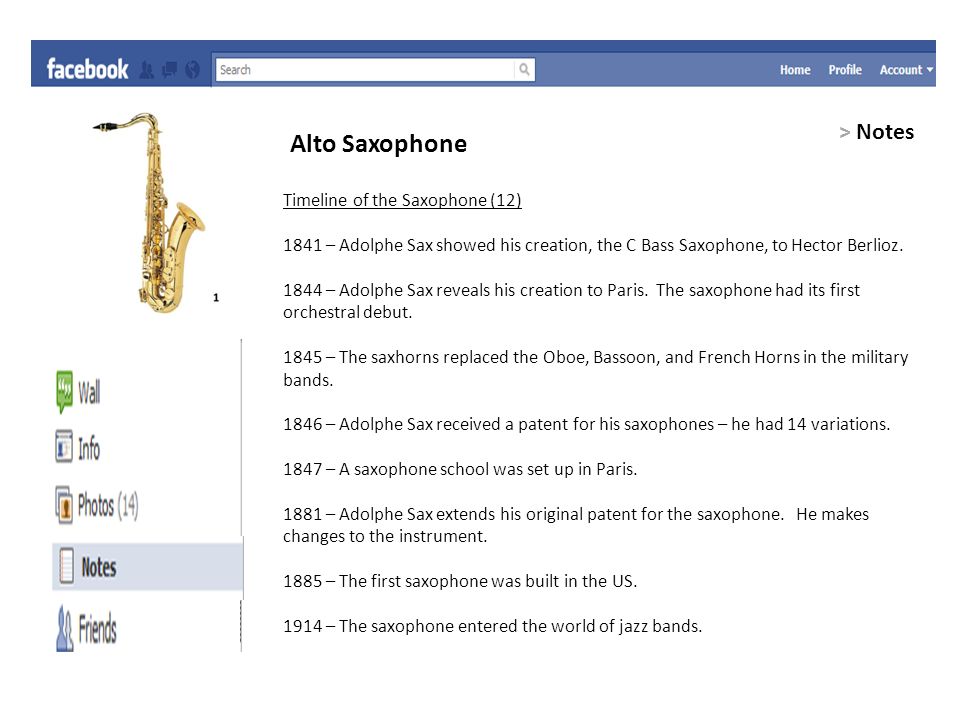960x720 pixels.
Task: Select the Notes tab in sidebar
Action: 148,566
